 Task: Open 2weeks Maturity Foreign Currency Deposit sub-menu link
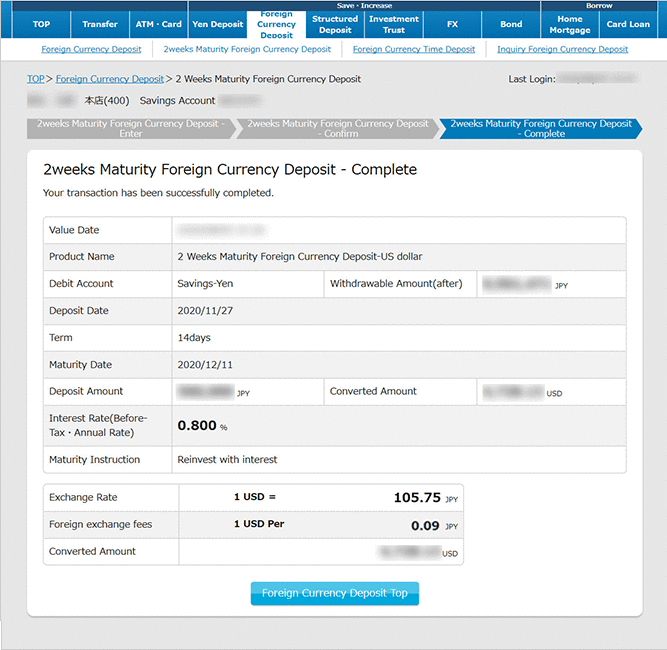[247, 49]
